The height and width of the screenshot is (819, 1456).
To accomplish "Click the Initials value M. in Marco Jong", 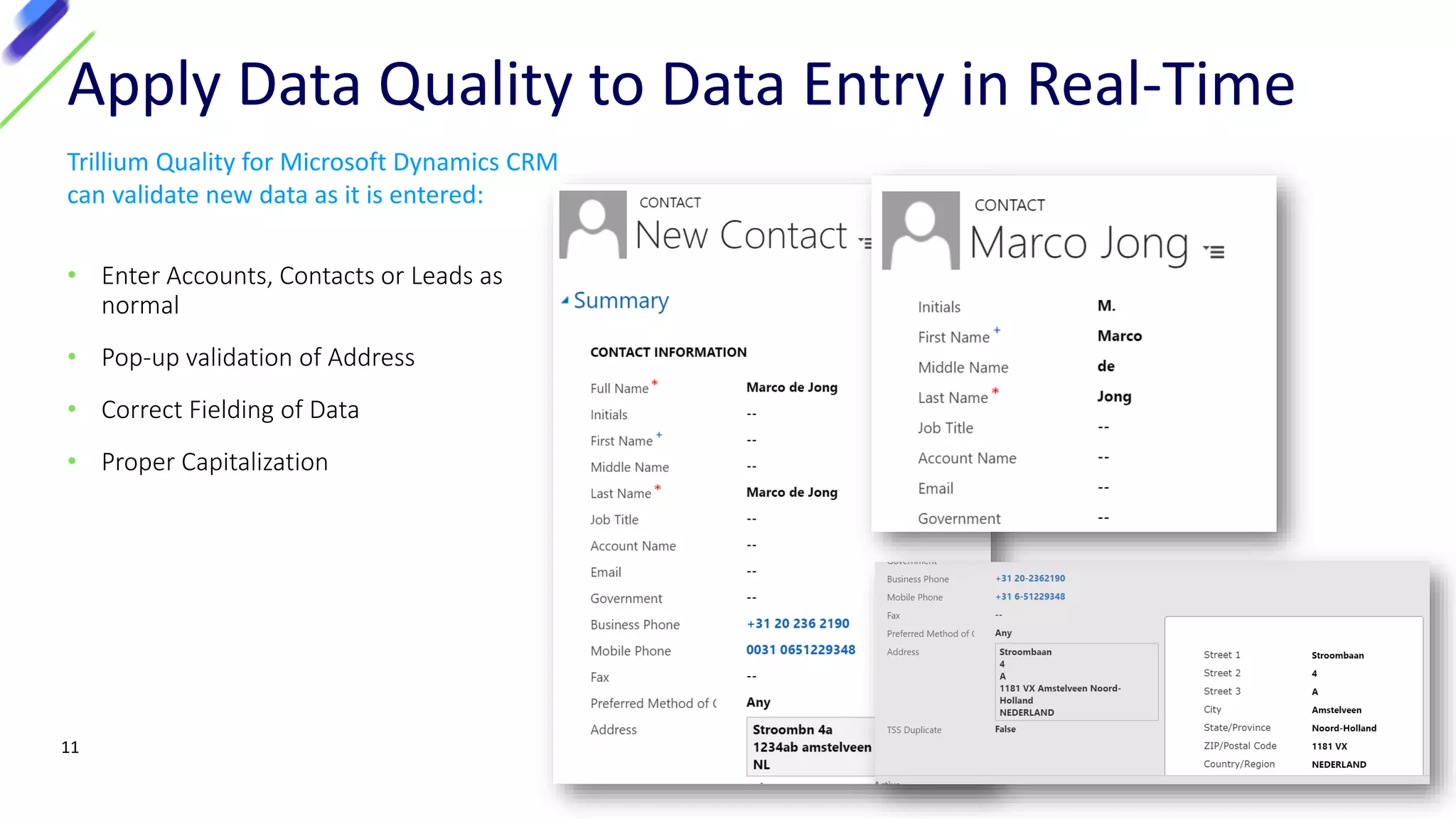I will coord(1106,306).
